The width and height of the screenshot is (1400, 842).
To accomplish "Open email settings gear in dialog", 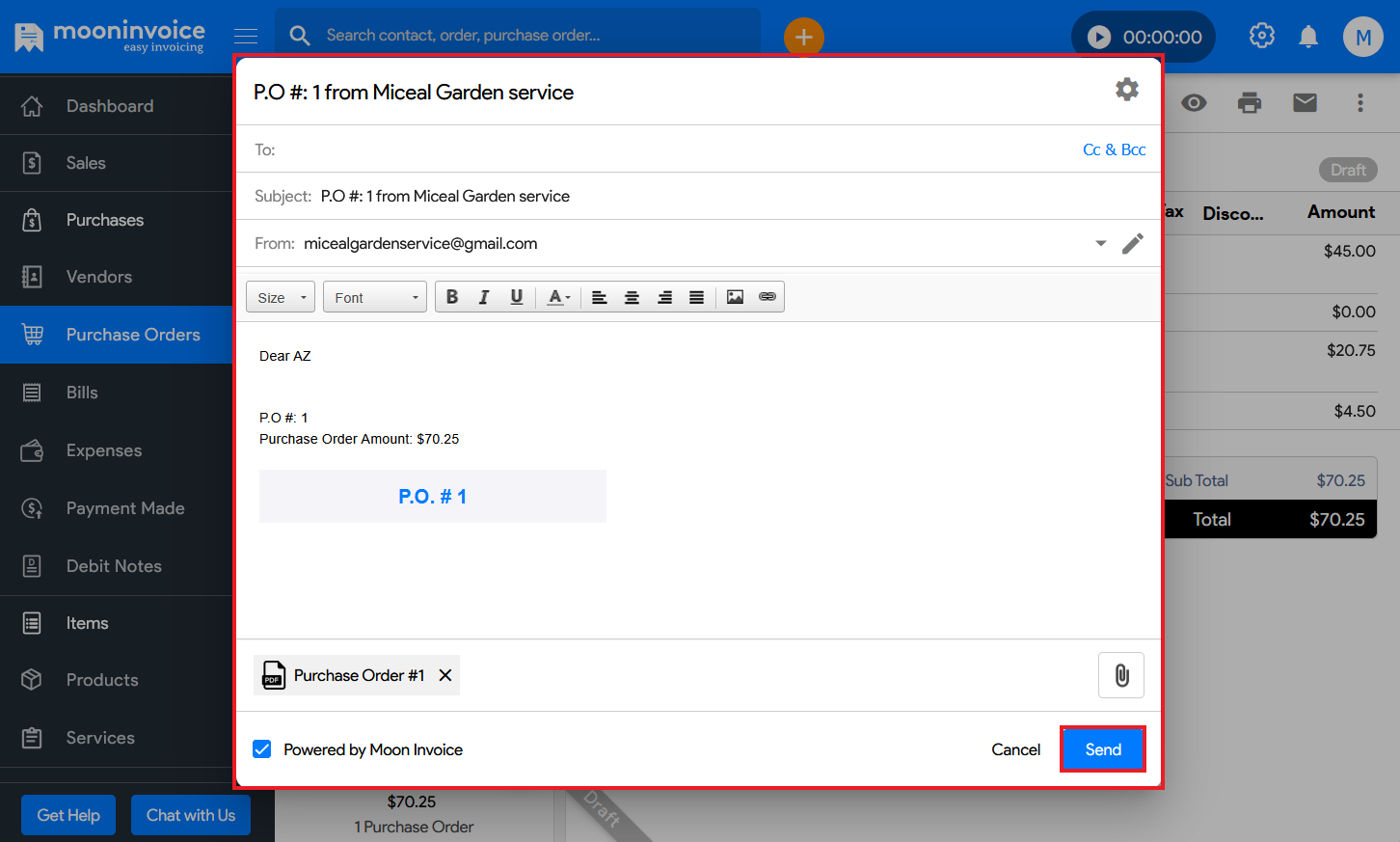I will coord(1126,90).
